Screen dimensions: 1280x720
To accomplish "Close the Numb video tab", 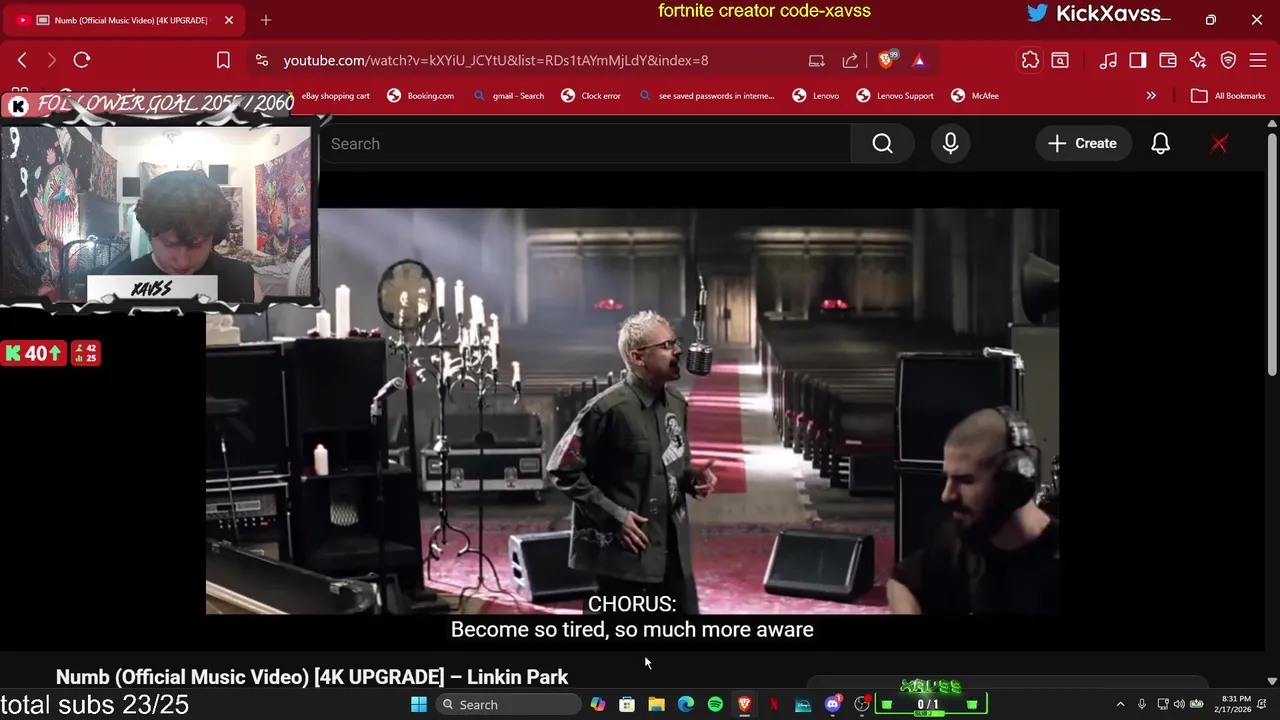I will click(x=229, y=20).
